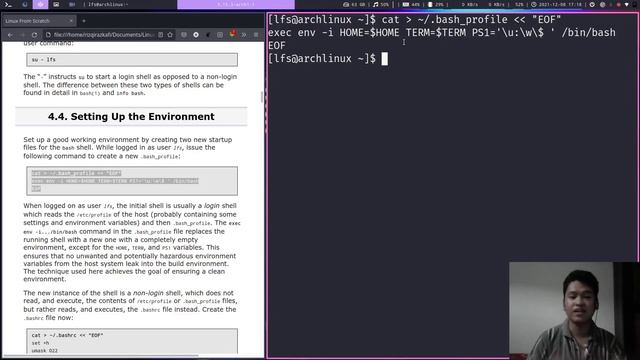Select the highlighted purple active workspace icon

[40, 4]
